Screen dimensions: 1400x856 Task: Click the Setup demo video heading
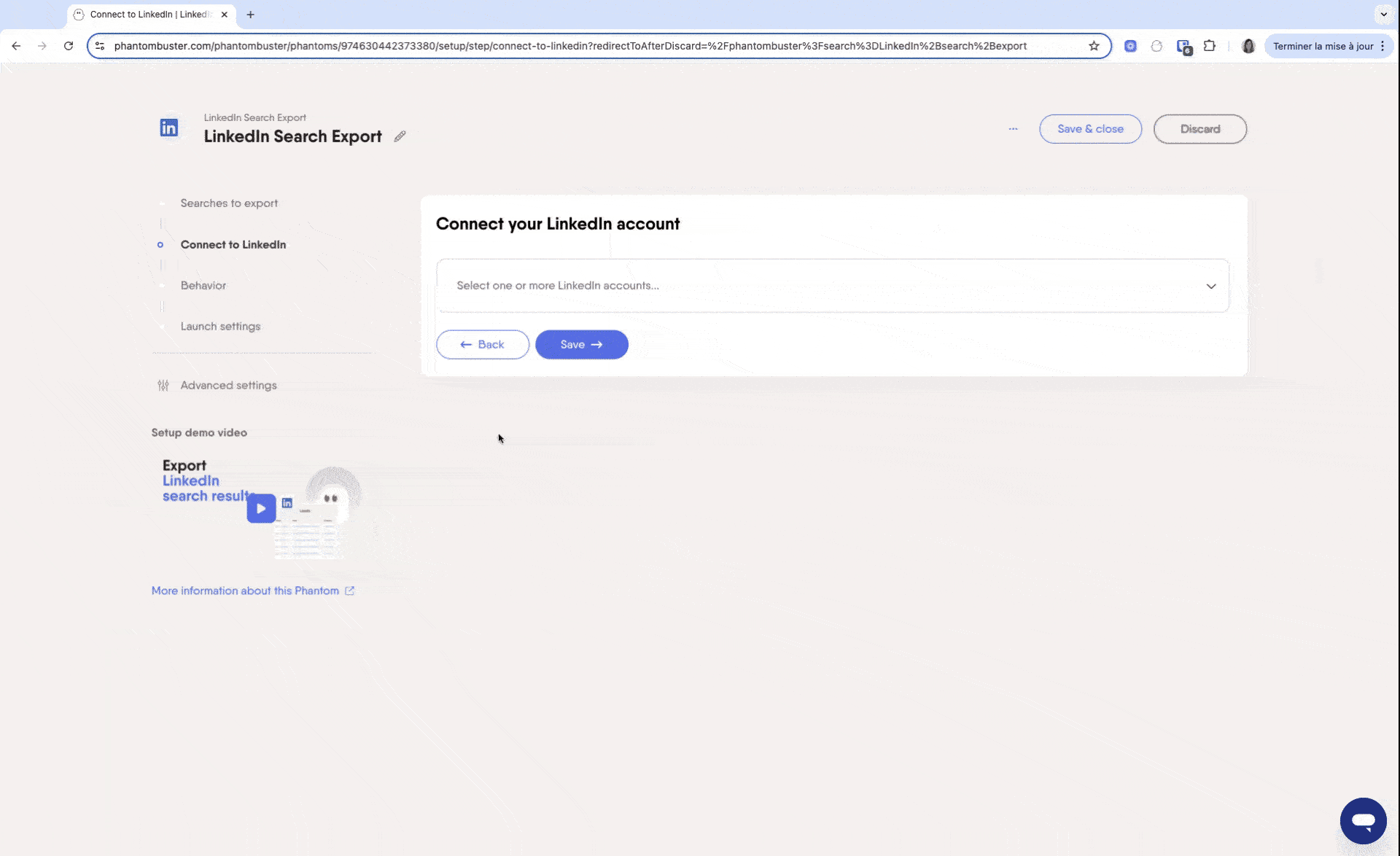click(x=199, y=432)
